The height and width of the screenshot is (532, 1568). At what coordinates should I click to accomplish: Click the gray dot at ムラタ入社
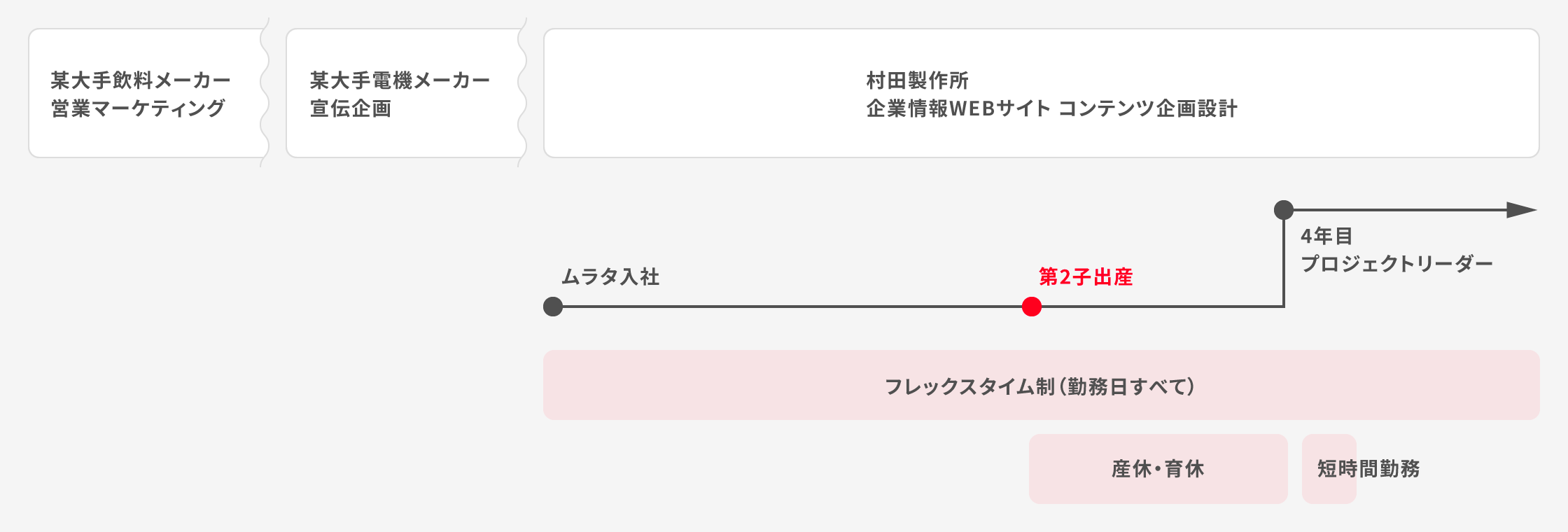coord(553,307)
